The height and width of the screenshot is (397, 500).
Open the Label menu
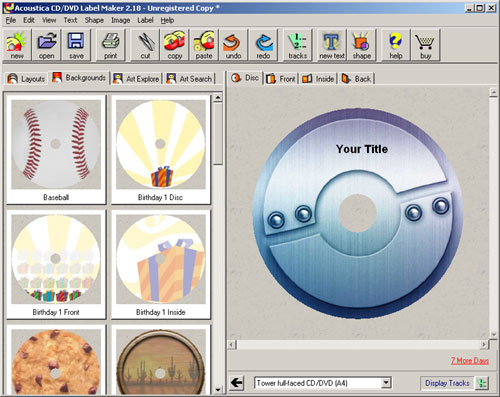[145, 20]
